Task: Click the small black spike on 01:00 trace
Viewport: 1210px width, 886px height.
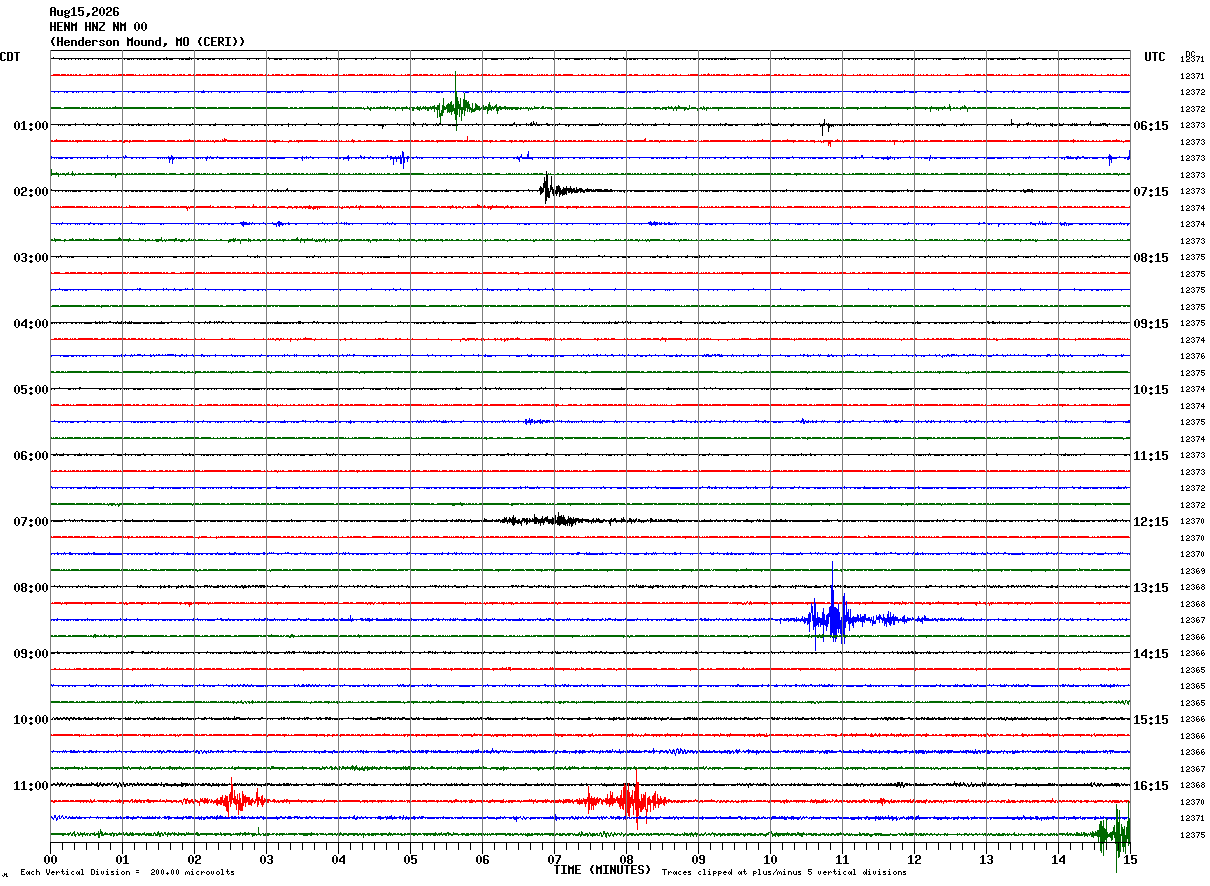Action: click(824, 126)
